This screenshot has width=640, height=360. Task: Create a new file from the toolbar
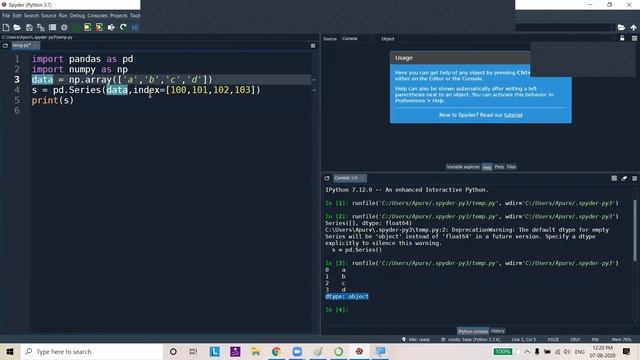point(6,27)
